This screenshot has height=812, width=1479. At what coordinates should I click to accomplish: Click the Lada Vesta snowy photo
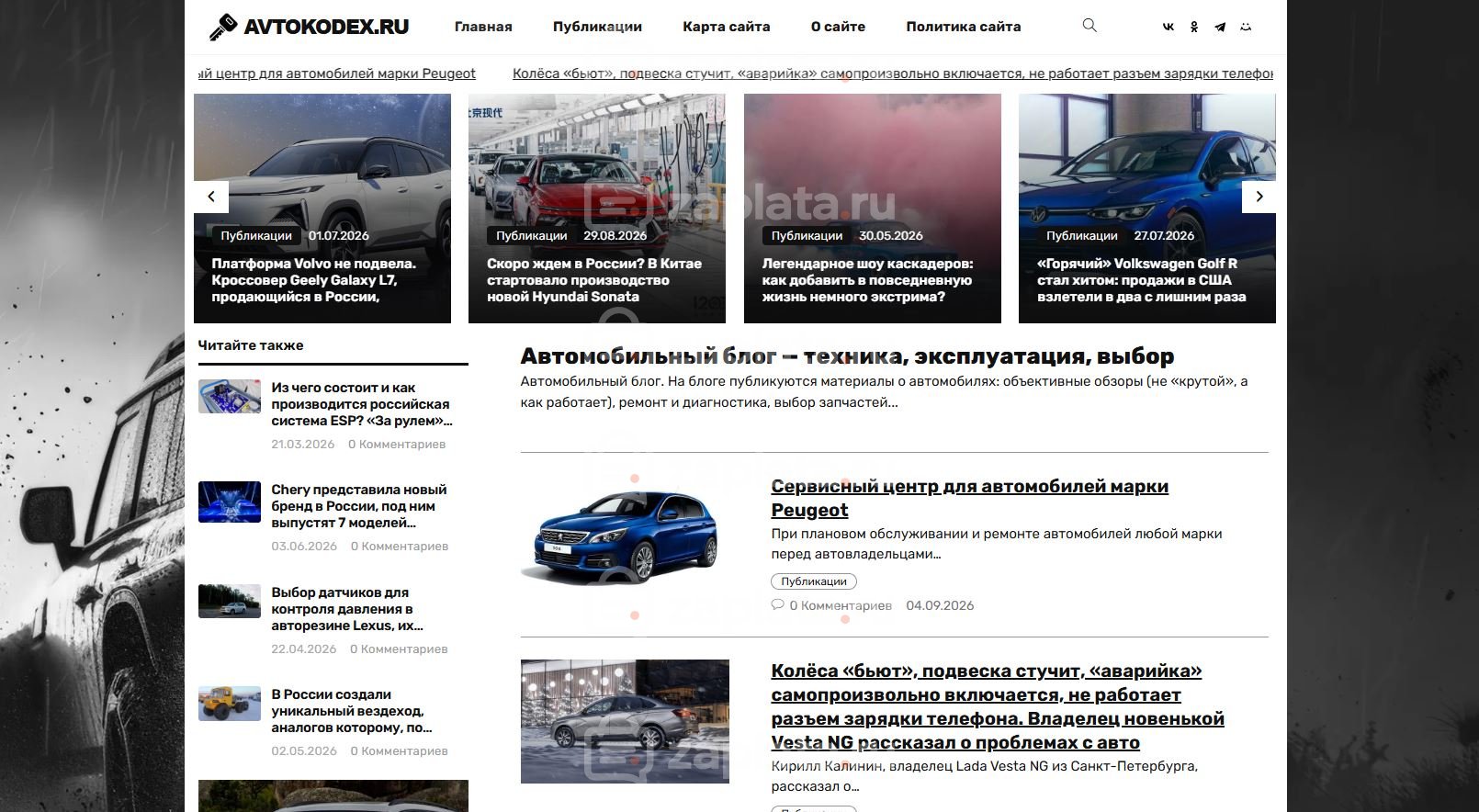625,721
